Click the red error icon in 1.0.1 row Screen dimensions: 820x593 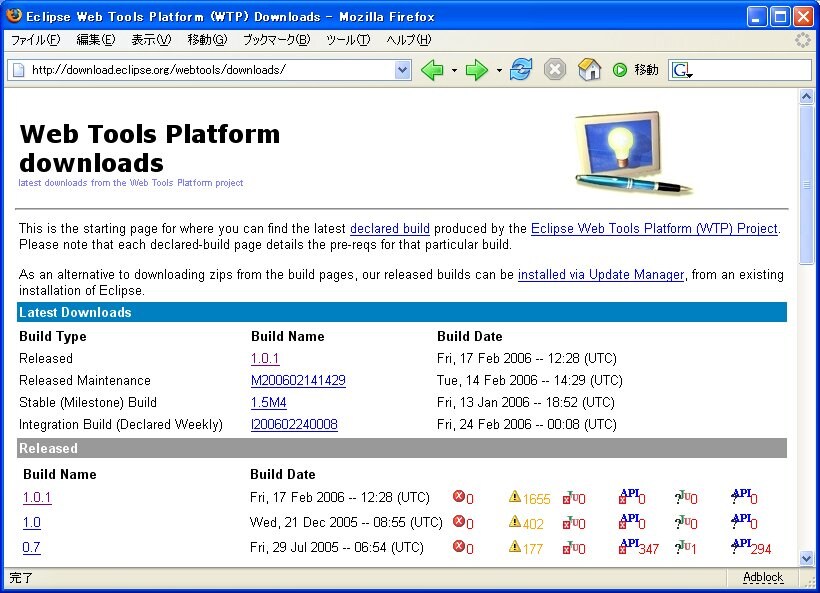click(459, 496)
